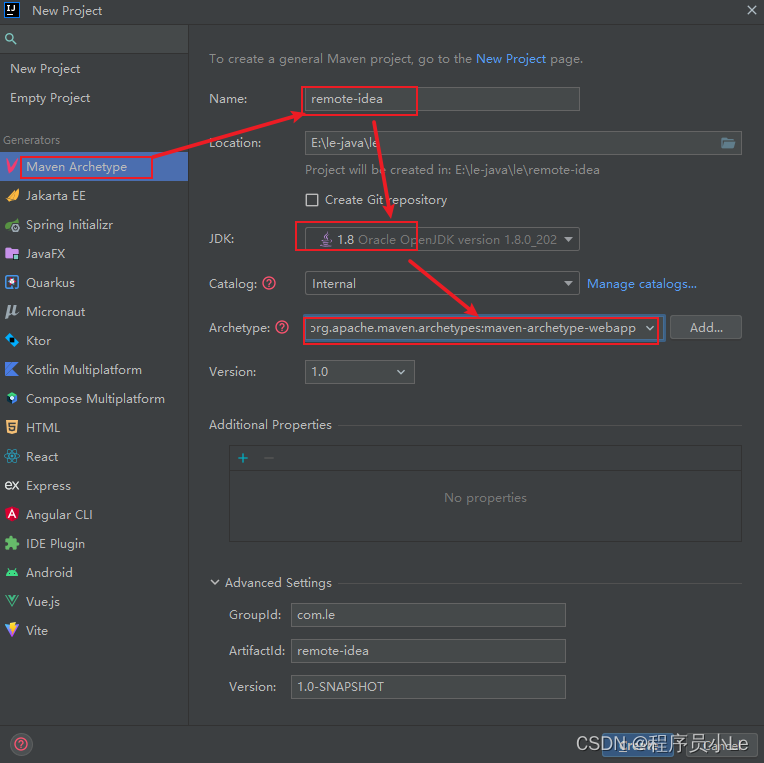Click the JavaFX folder icon
The height and width of the screenshot is (763, 764).
(12, 254)
